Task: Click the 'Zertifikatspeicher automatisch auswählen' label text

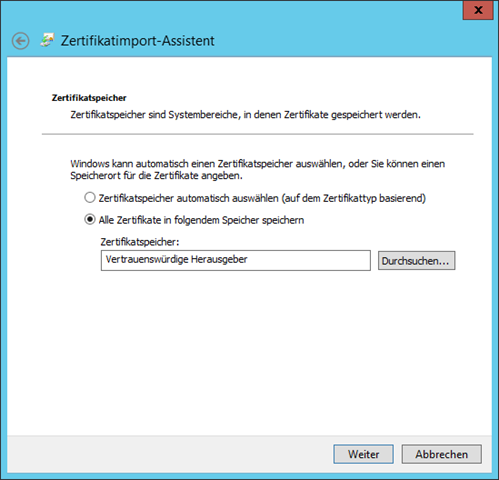Action: tap(262, 198)
